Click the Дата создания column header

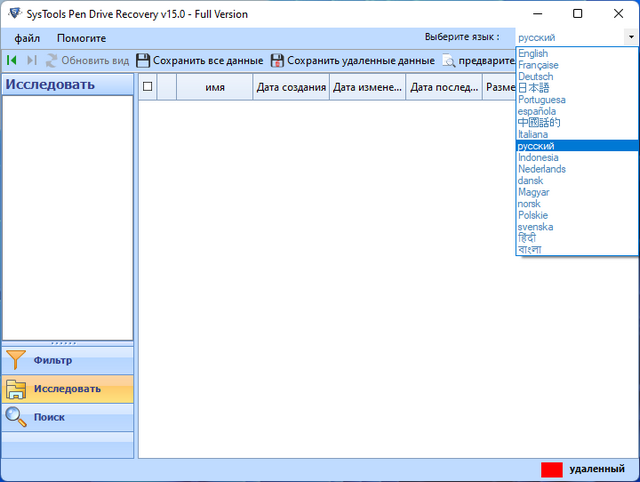tap(291, 88)
